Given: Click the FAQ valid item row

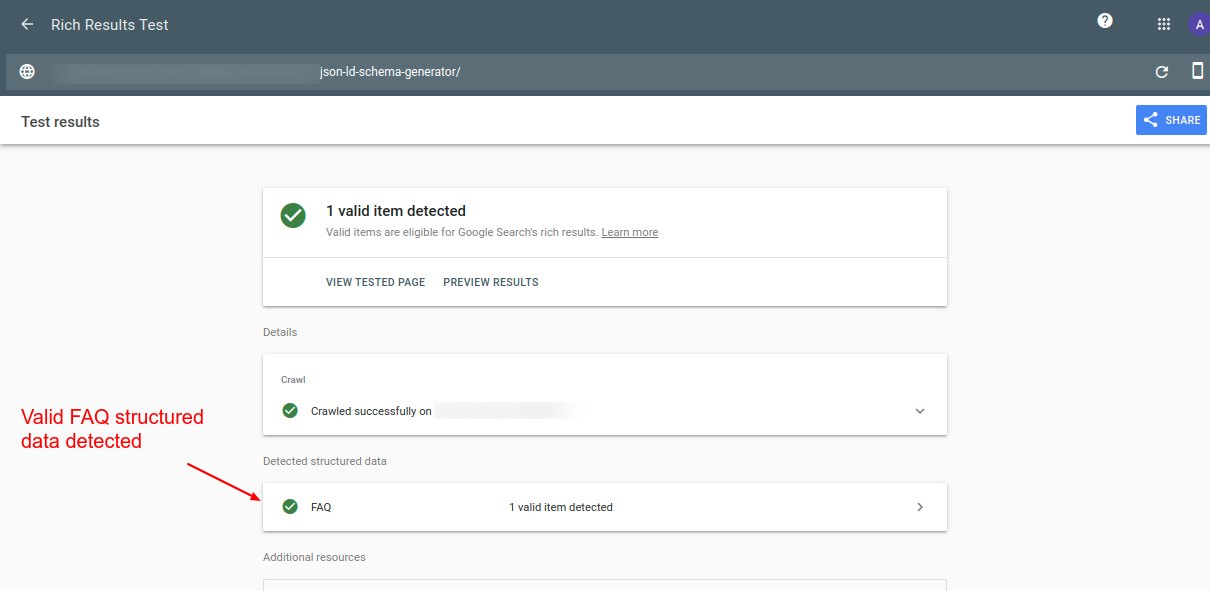Looking at the screenshot, I should point(604,507).
